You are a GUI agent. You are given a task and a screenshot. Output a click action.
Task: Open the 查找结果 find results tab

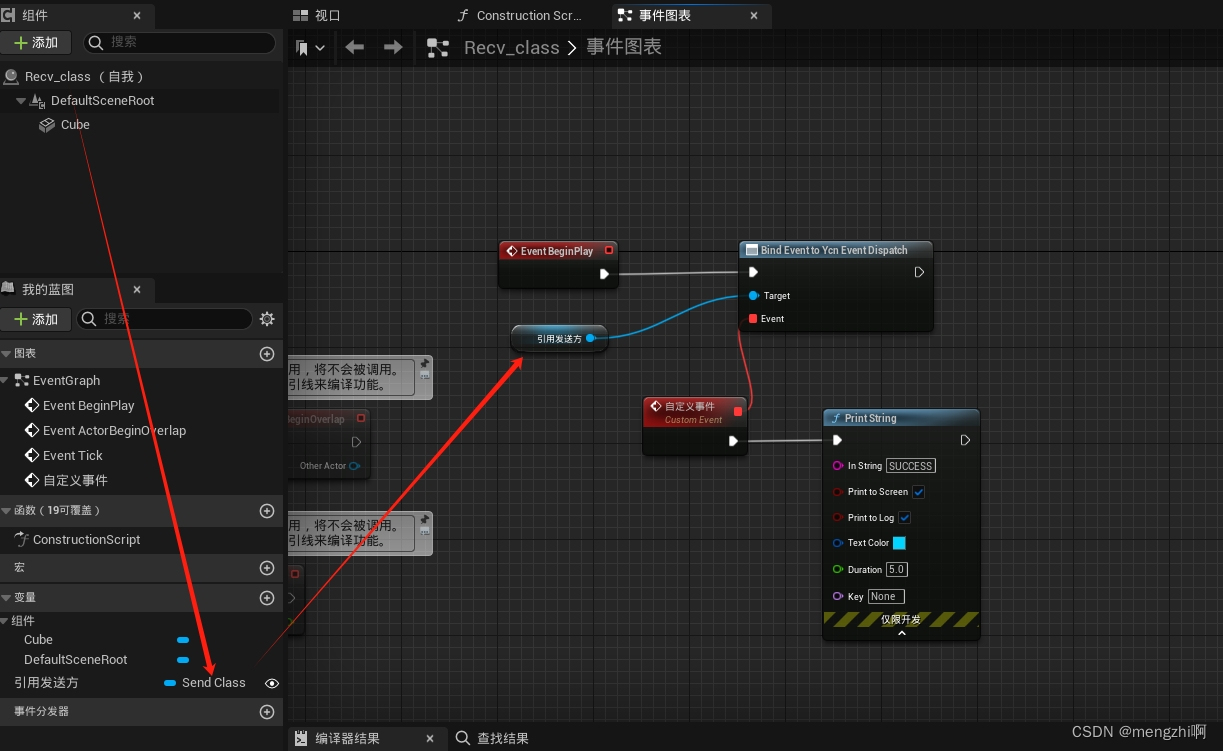(492, 739)
